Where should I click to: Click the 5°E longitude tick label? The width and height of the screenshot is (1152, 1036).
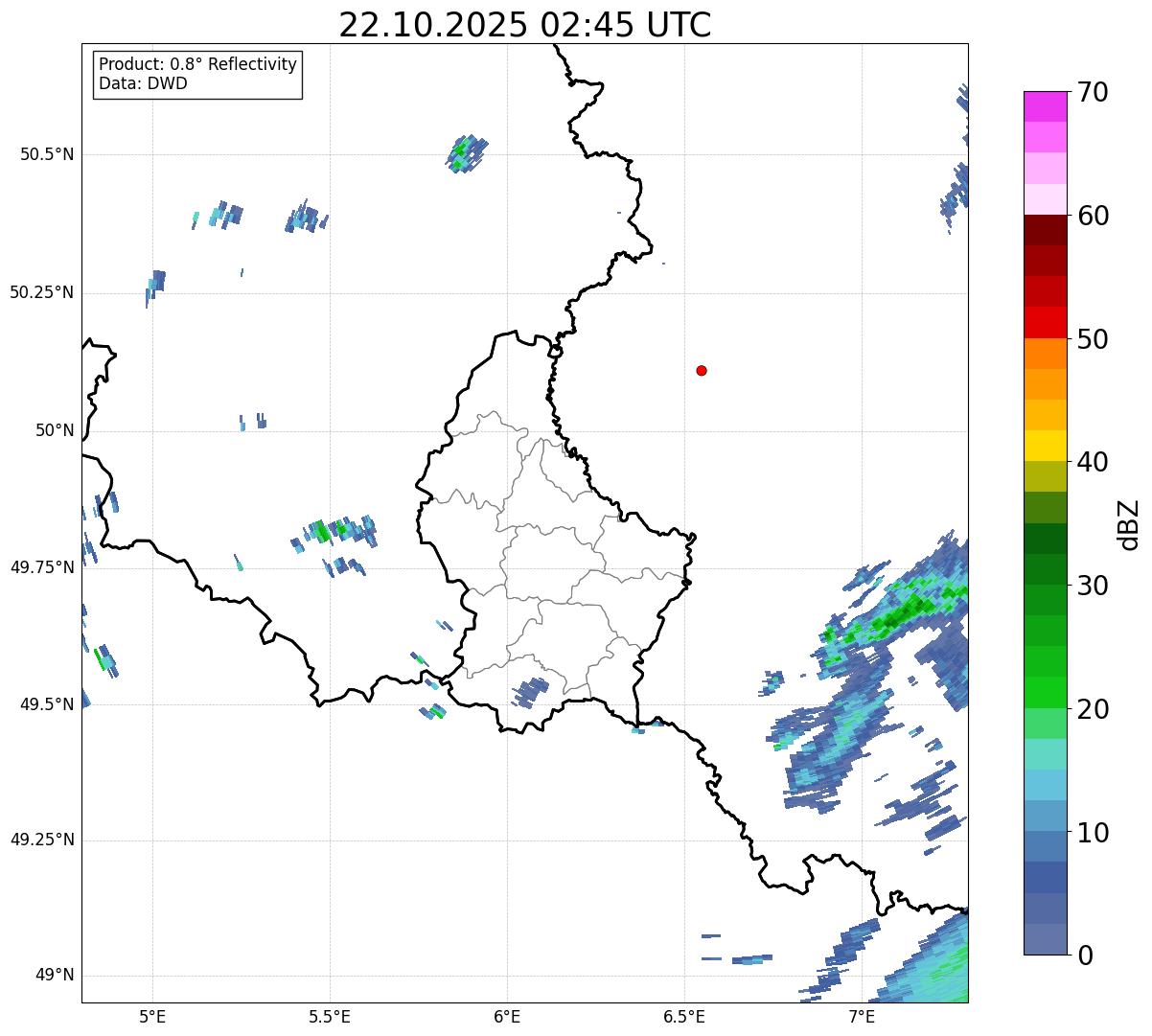(152, 1016)
